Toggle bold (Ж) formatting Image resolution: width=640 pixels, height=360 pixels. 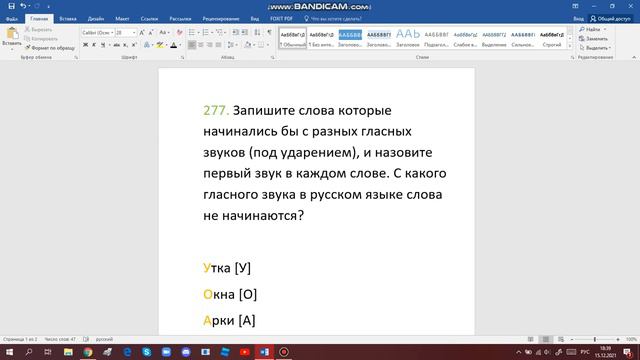(85, 45)
